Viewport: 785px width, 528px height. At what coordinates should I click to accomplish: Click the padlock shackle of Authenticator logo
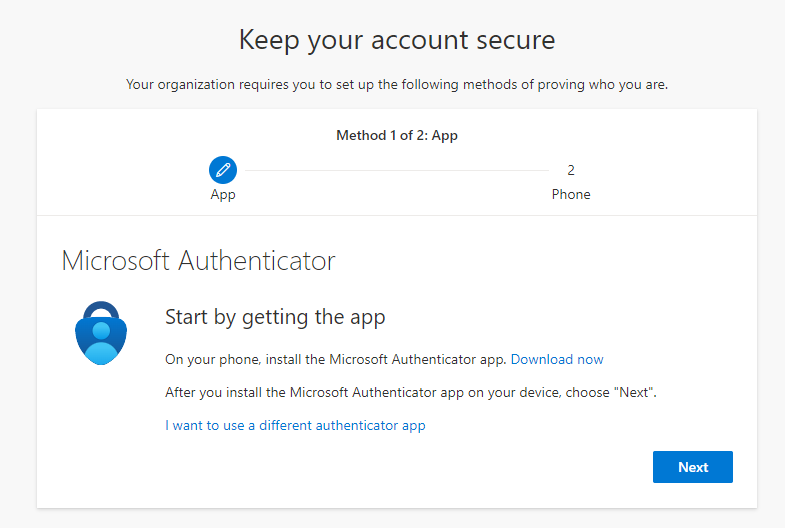[101, 309]
